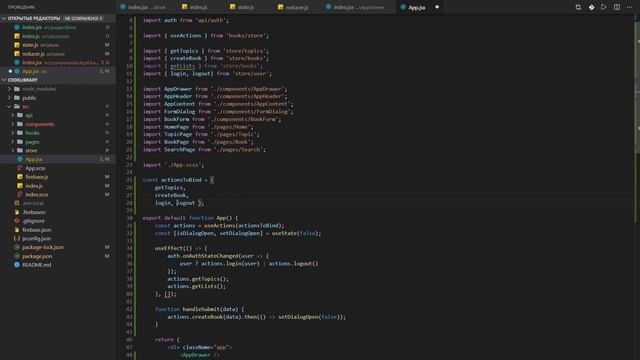
Task: Click line number 30 in the gutter
Action: pos(129,218)
